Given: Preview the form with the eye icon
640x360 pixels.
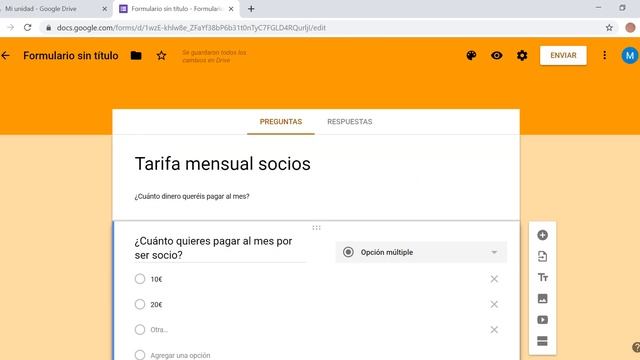Looking at the screenshot, I should point(496,56).
